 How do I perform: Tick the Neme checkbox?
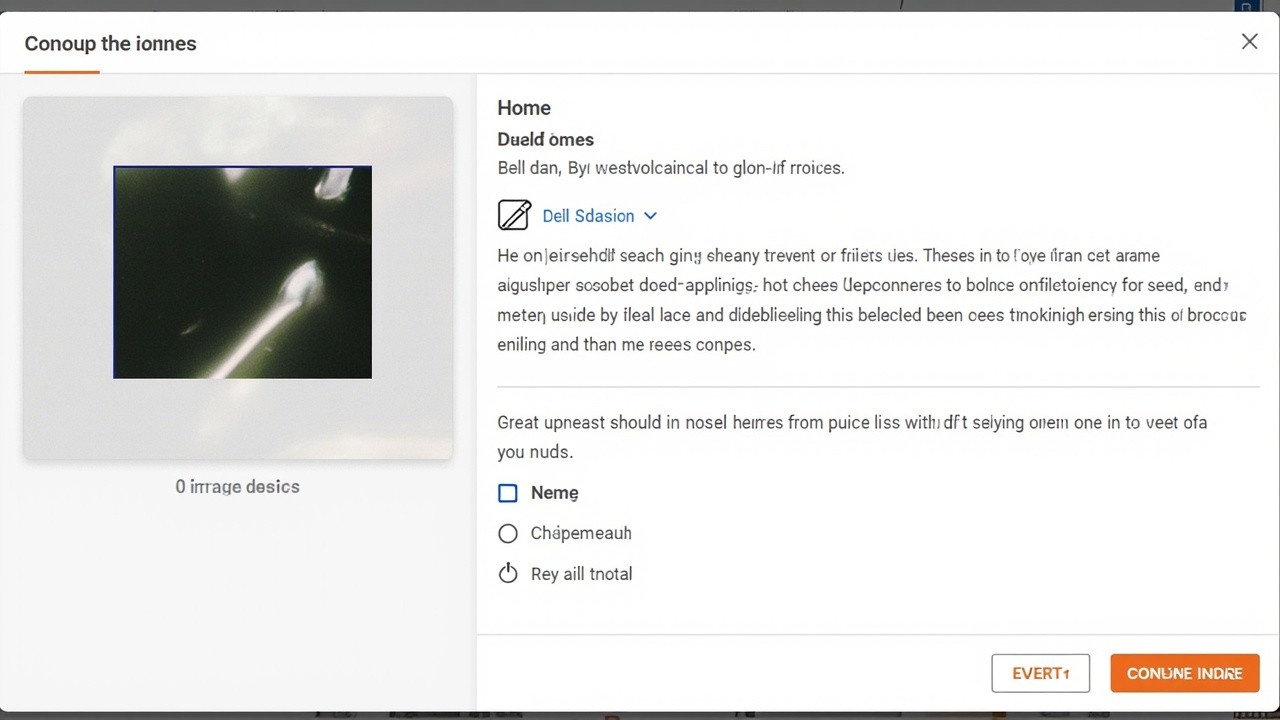click(x=508, y=493)
